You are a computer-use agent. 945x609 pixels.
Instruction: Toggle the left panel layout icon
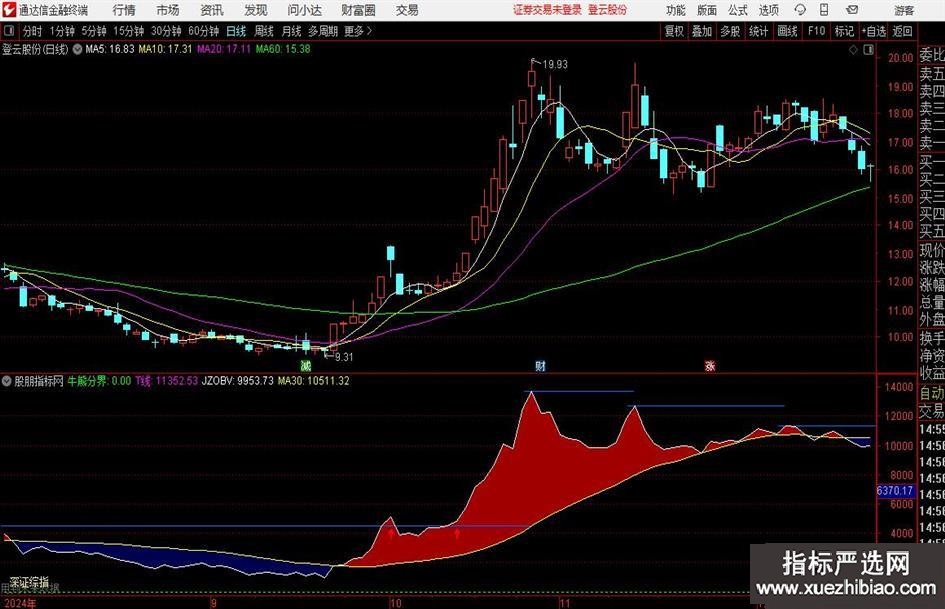[x=10, y=31]
